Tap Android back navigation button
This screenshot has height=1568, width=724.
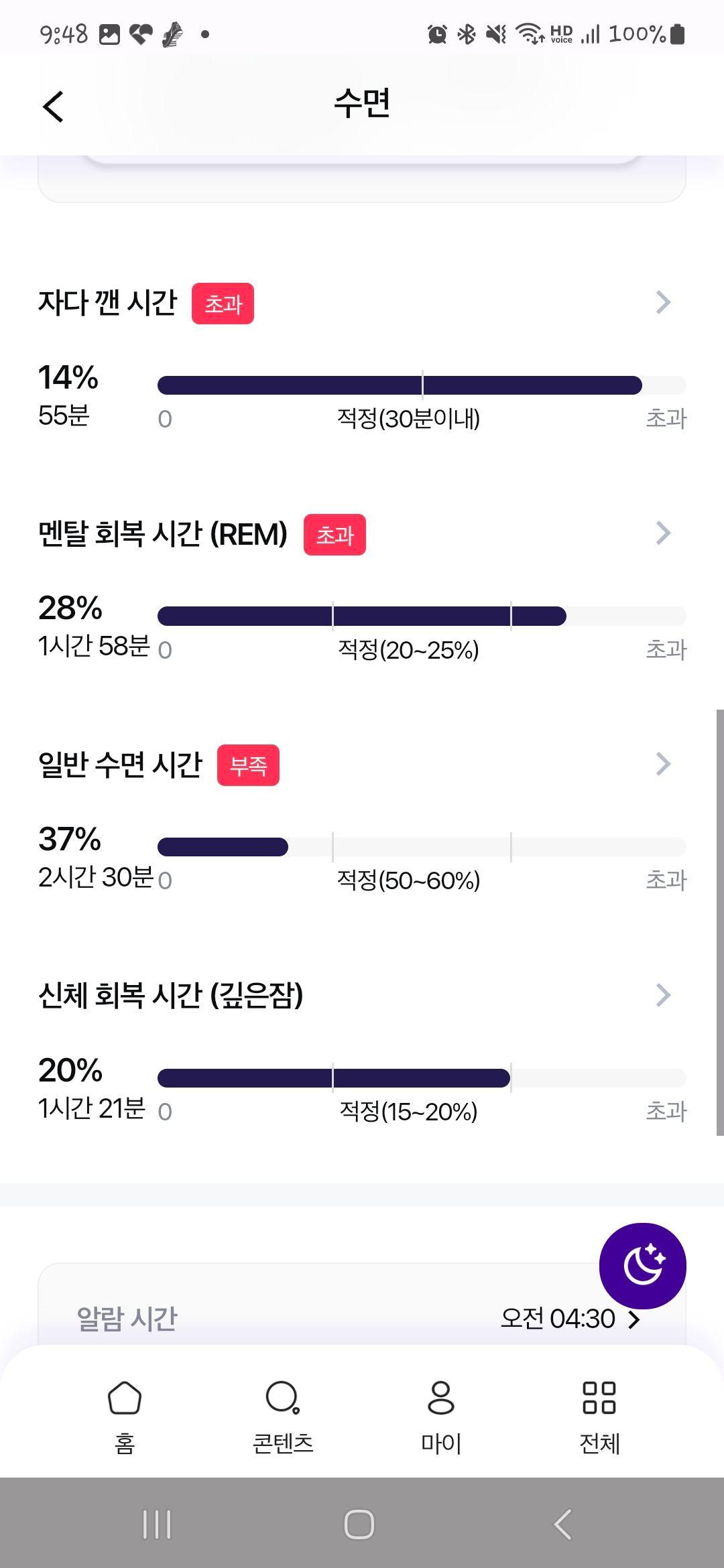coord(563,1524)
